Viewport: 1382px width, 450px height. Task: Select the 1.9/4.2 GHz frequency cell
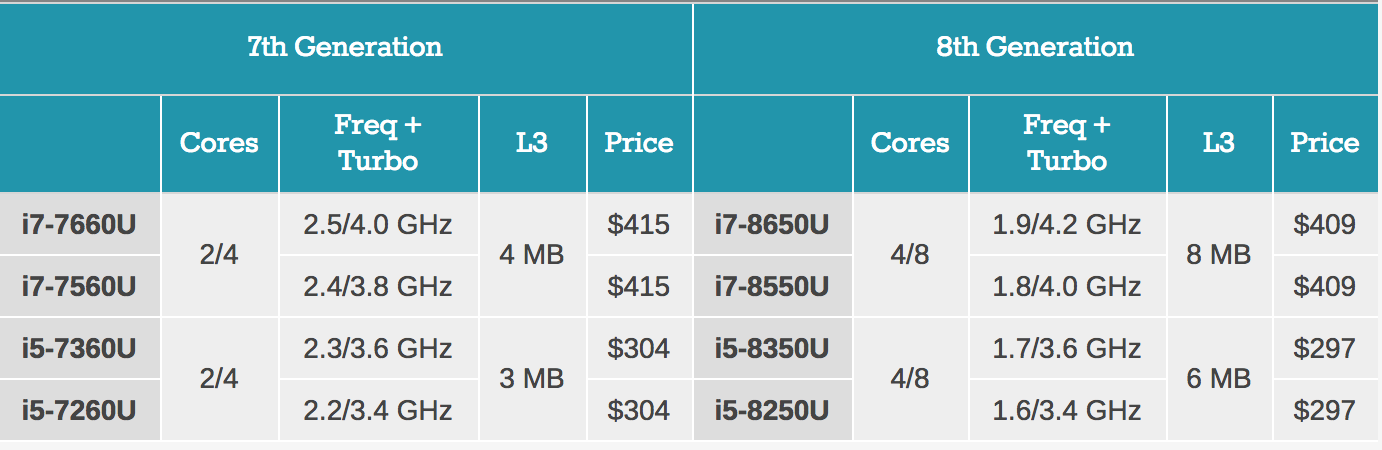coord(1067,224)
